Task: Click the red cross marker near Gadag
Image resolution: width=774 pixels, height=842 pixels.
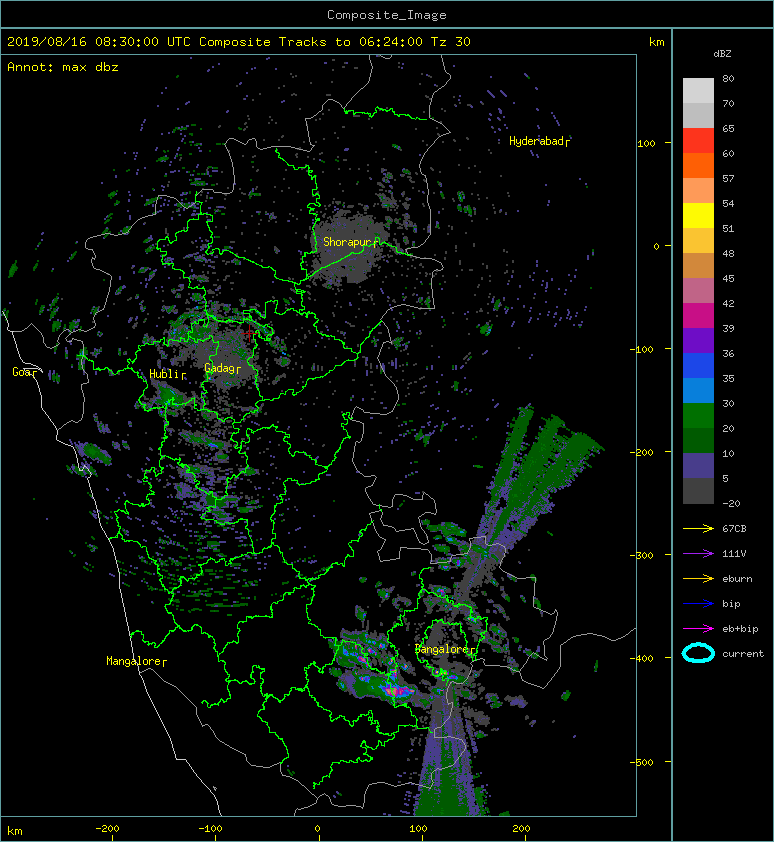Action: [249, 333]
